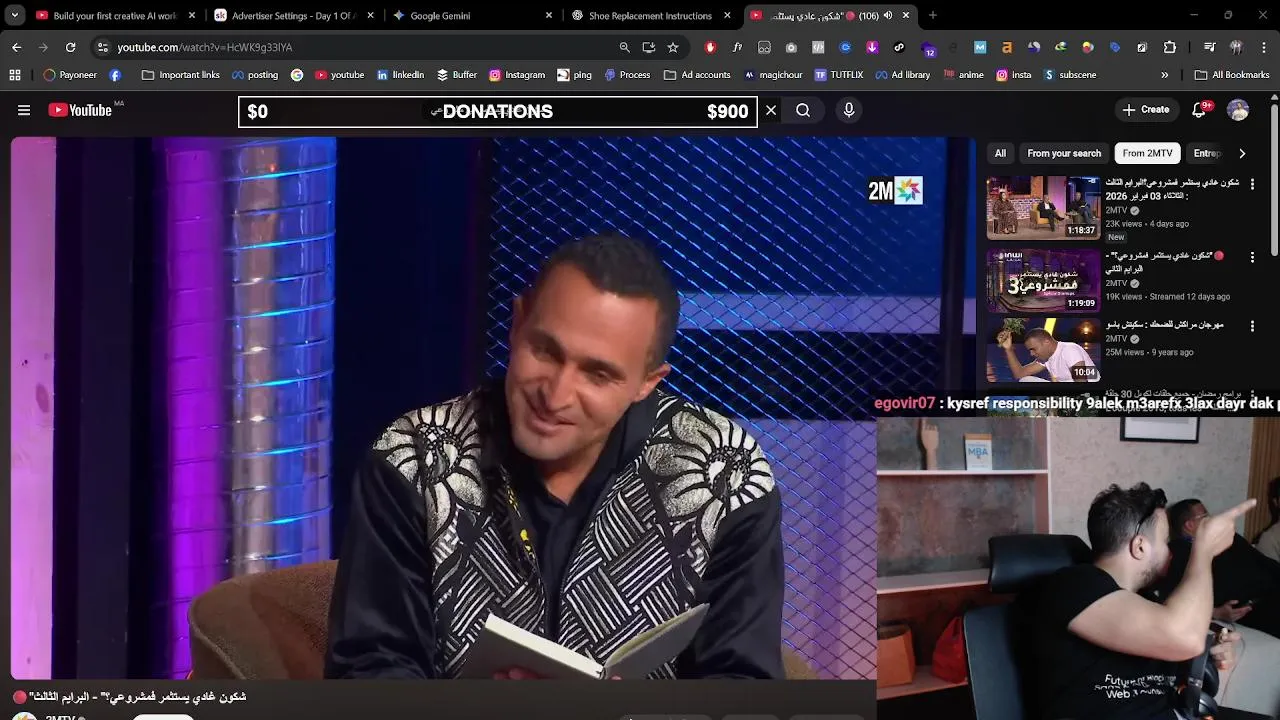Image resolution: width=1280 pixels, height=720 pixels.
Task: View site information icon in address bar
Action: 102,47
